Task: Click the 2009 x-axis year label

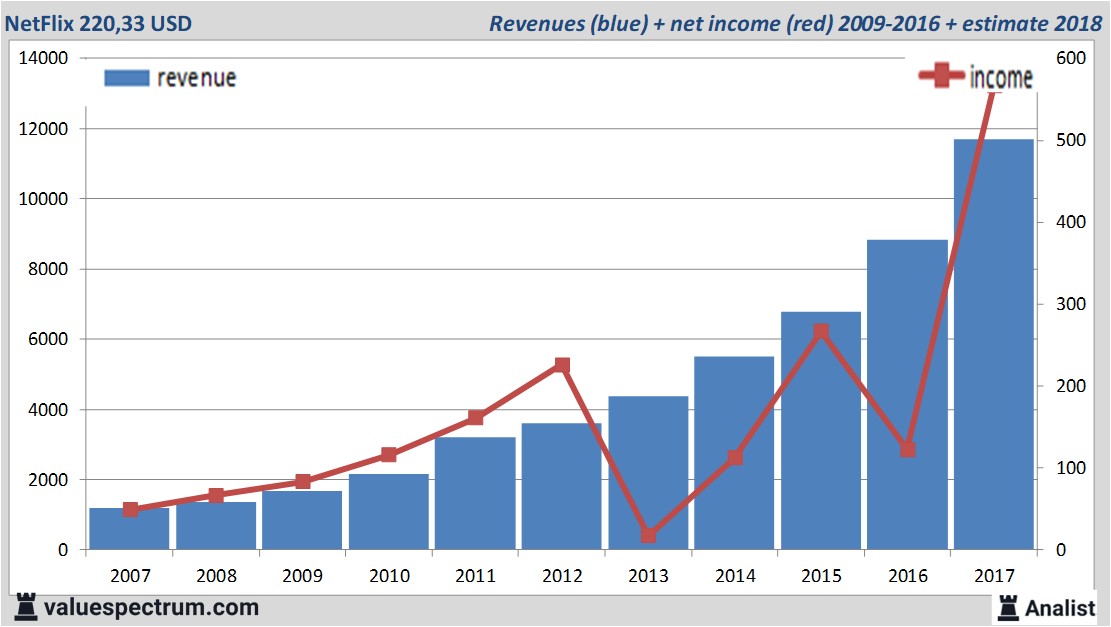Action: click(303, 576)
